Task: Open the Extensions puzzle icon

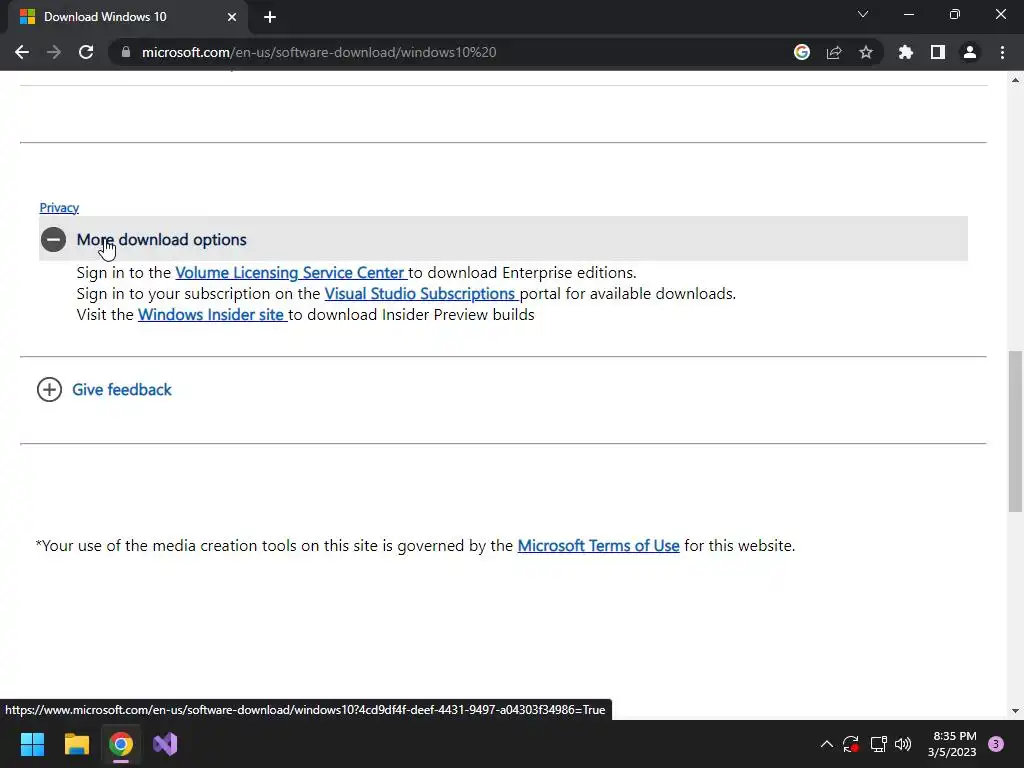Action: click(x=906, y=52)
